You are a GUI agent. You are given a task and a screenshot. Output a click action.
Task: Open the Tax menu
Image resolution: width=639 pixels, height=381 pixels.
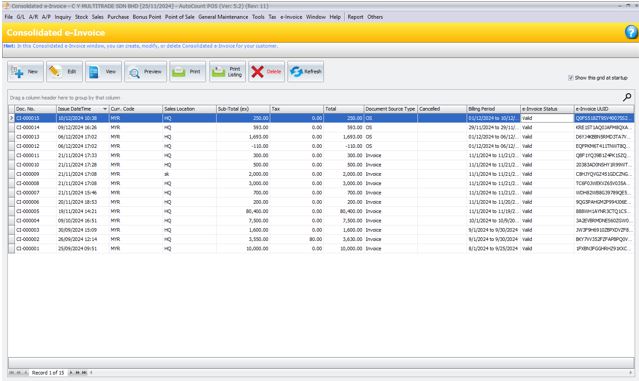point(272,17)
